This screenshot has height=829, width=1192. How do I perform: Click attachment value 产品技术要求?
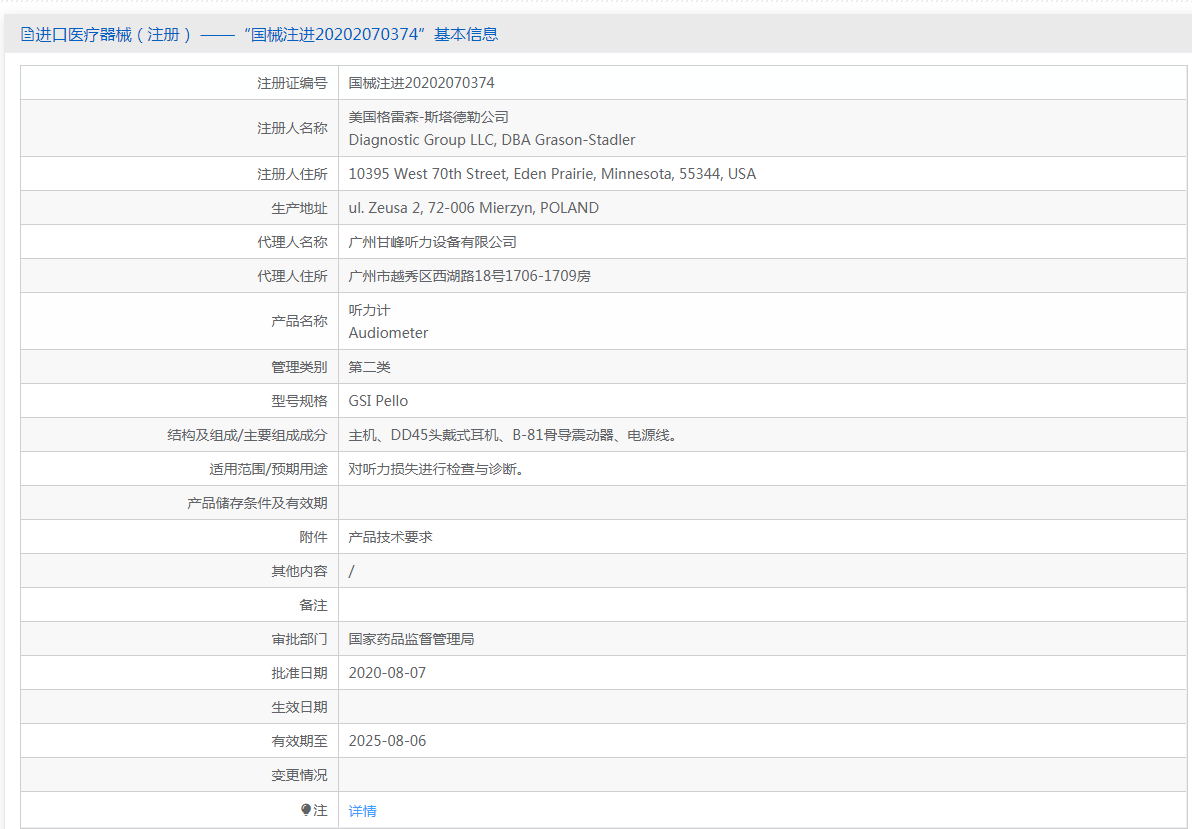click(x=390, y=537)
